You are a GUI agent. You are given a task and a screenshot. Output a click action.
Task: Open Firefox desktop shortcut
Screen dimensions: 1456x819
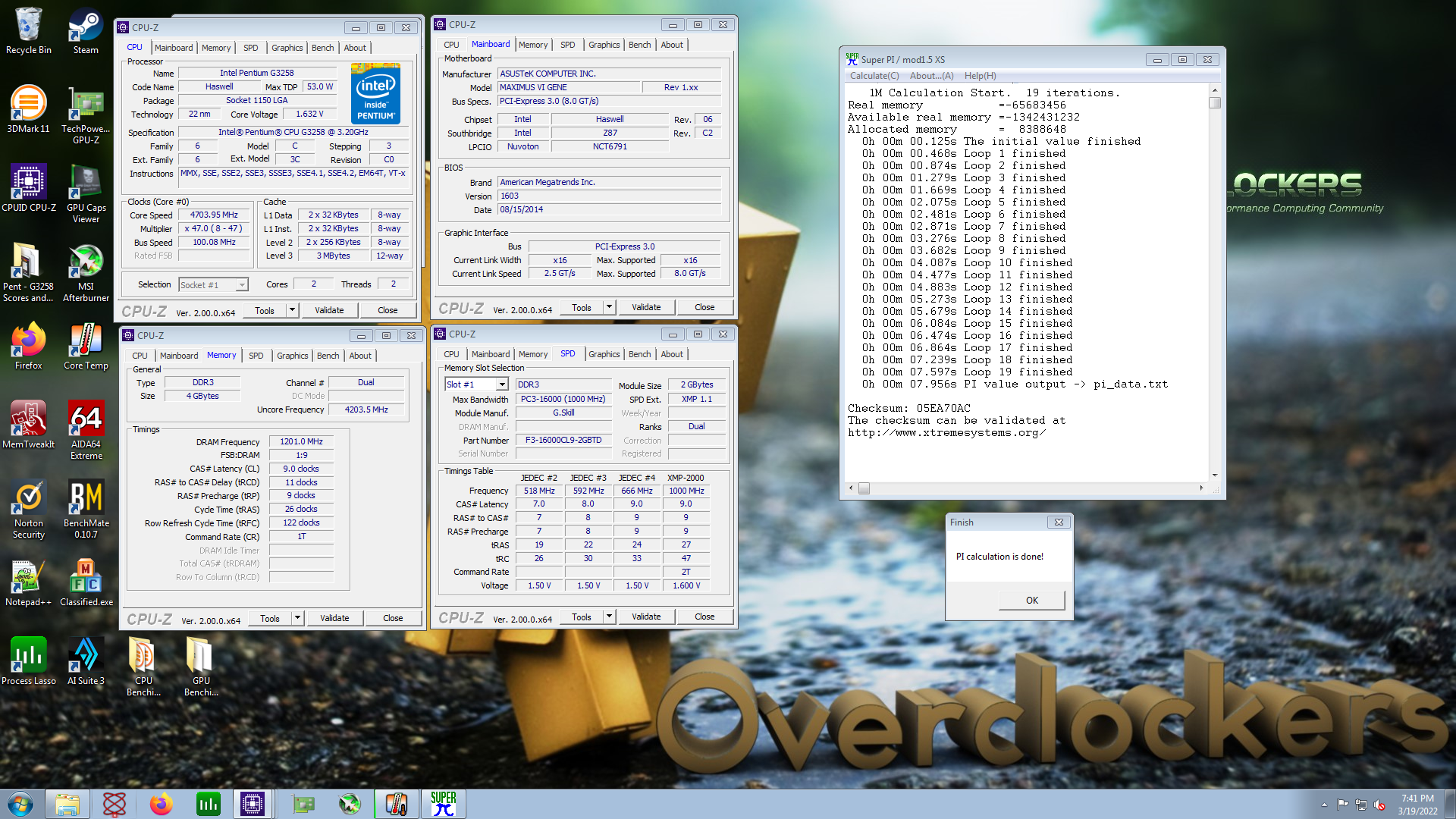29,346
